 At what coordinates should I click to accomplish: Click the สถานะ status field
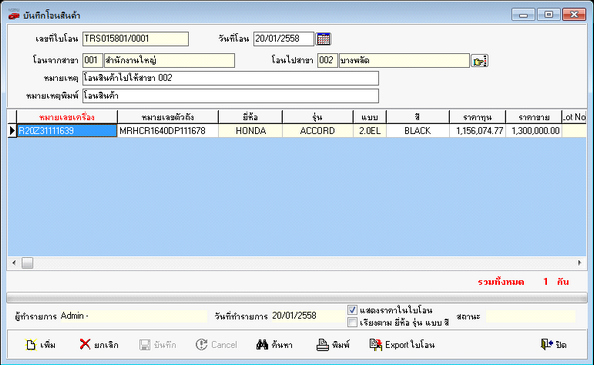pos(531,316)
